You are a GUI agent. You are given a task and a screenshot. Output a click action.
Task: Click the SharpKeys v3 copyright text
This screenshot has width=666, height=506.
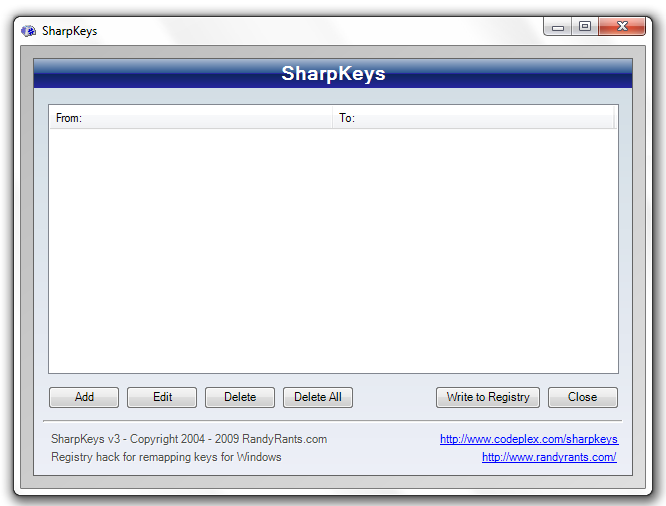point(189,439)
